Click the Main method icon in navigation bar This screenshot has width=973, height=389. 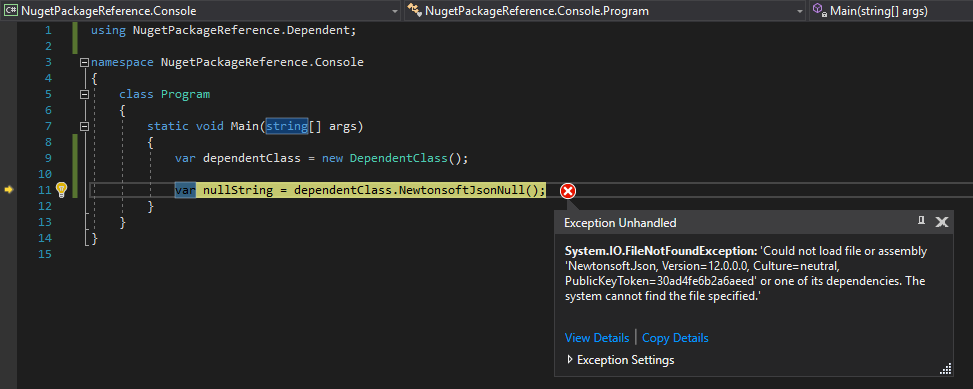pyautogui.click(x=819, y=11)
